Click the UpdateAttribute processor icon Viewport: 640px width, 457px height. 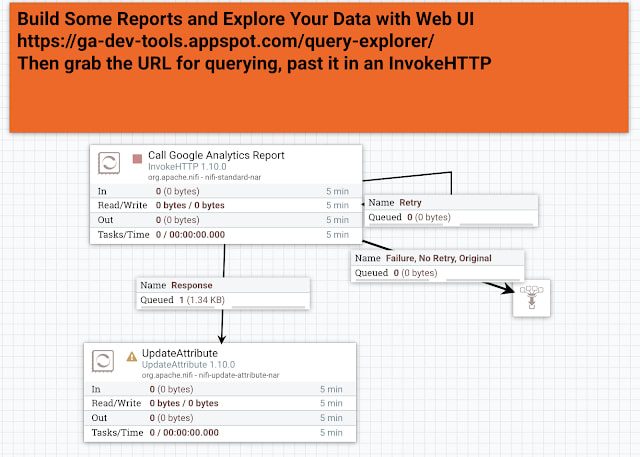(x=103, y=361)
